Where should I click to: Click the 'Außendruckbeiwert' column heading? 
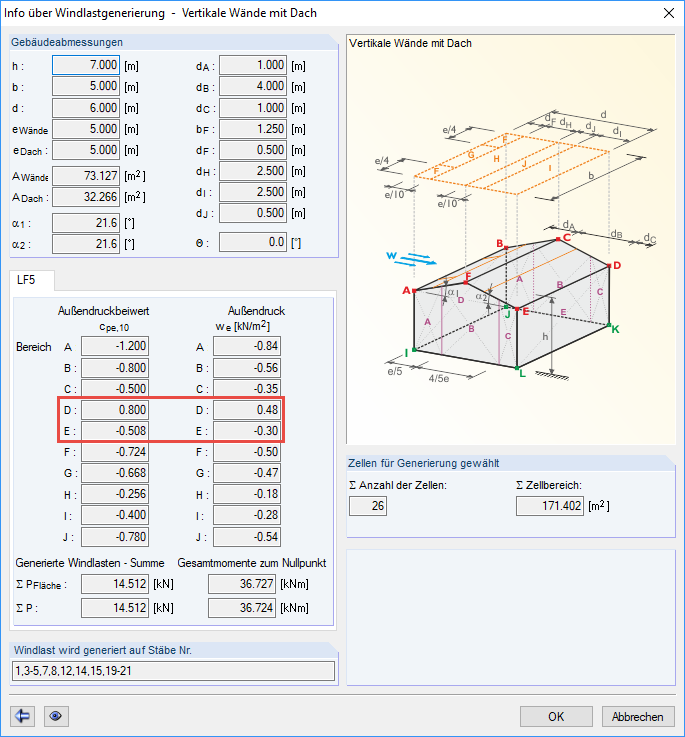103,311
